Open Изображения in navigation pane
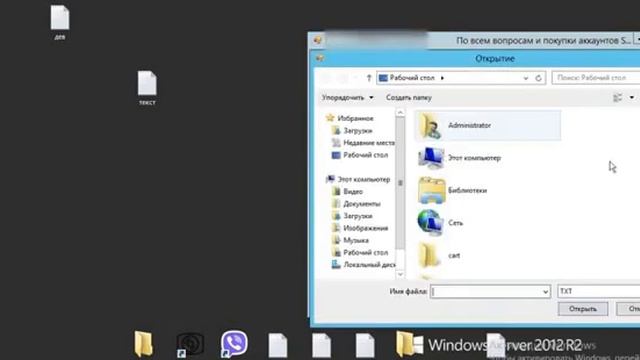The width and height of the screenshot is (640, 360). pyautogui.click(x=360, y=228)
